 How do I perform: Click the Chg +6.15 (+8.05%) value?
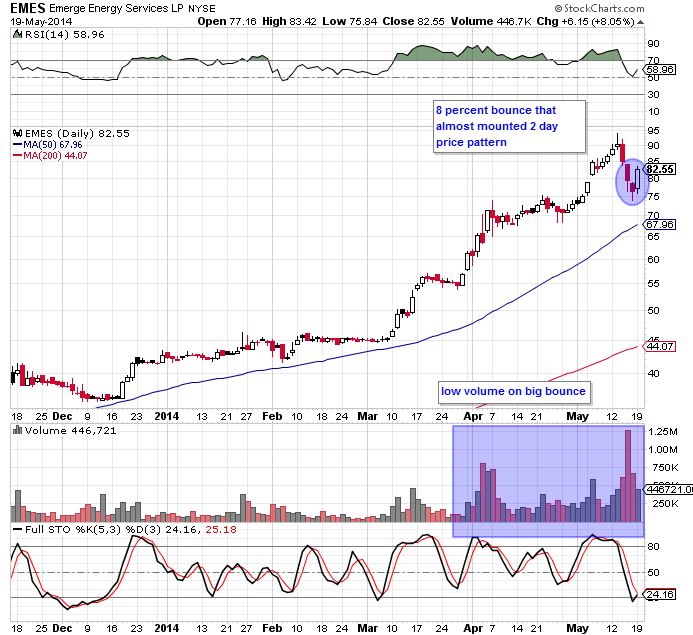(586, 21)
